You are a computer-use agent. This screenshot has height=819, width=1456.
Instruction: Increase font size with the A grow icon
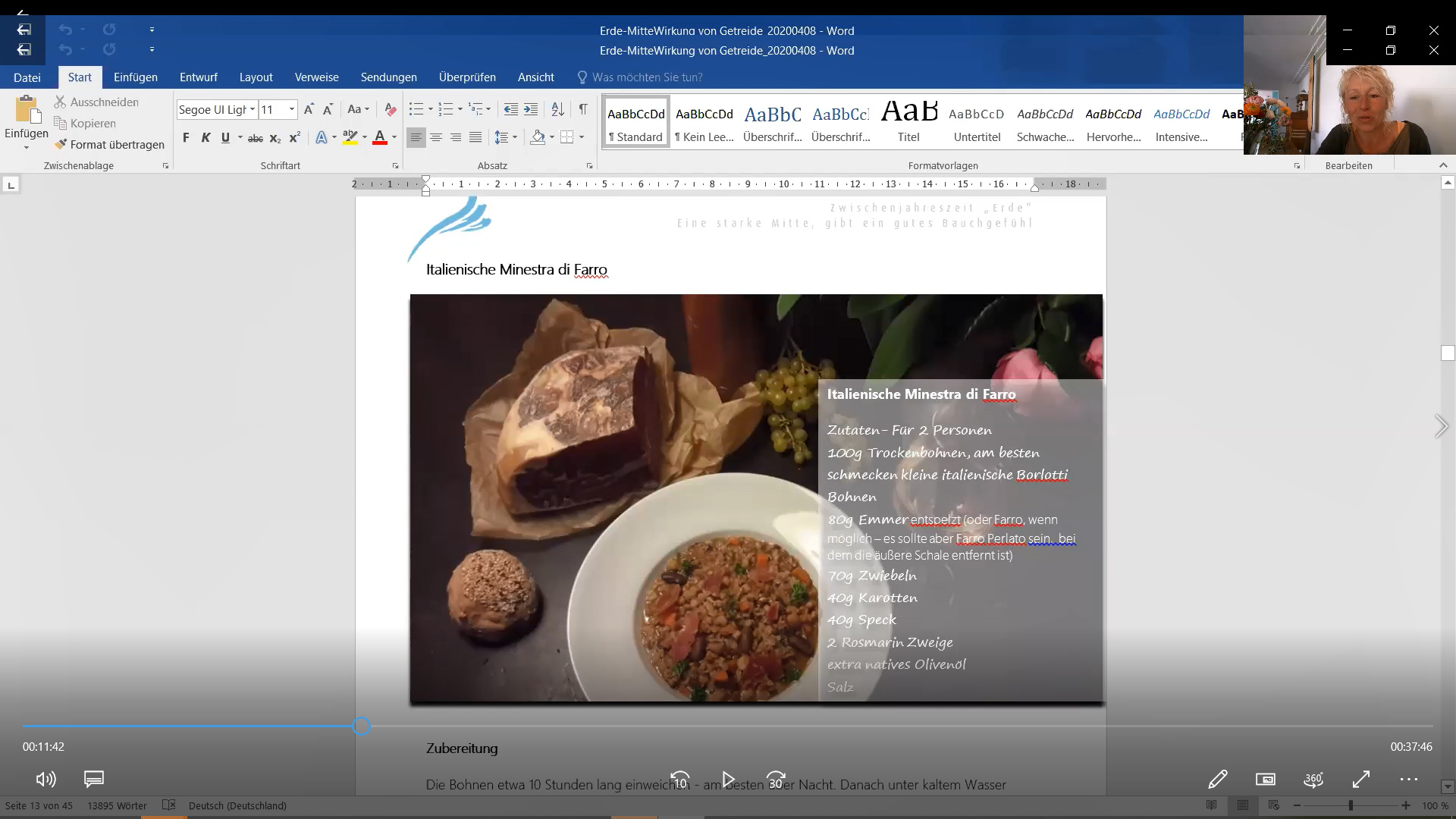(x=309, y=109)
